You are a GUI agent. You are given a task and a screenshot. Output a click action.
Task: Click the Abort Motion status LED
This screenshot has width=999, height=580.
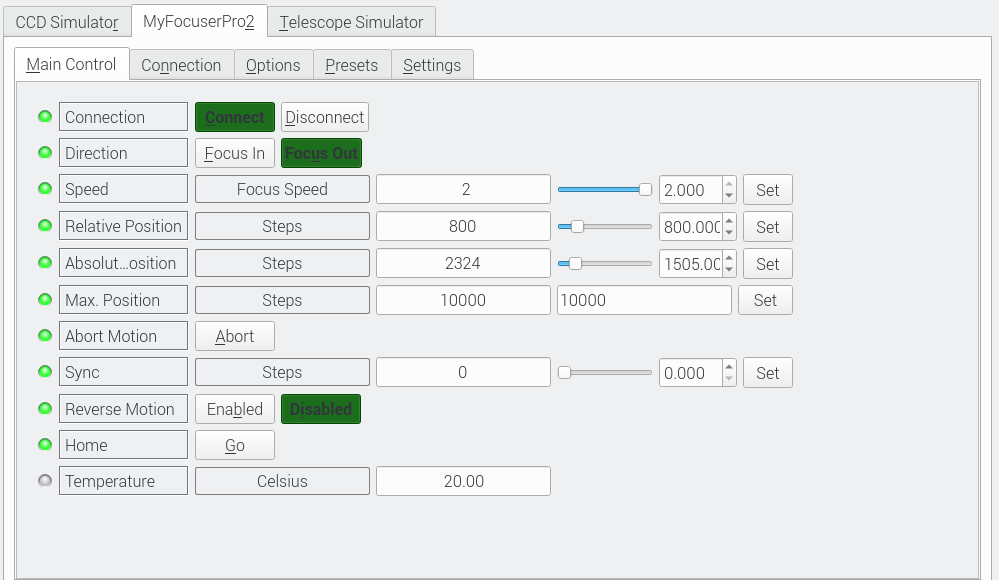45,335
